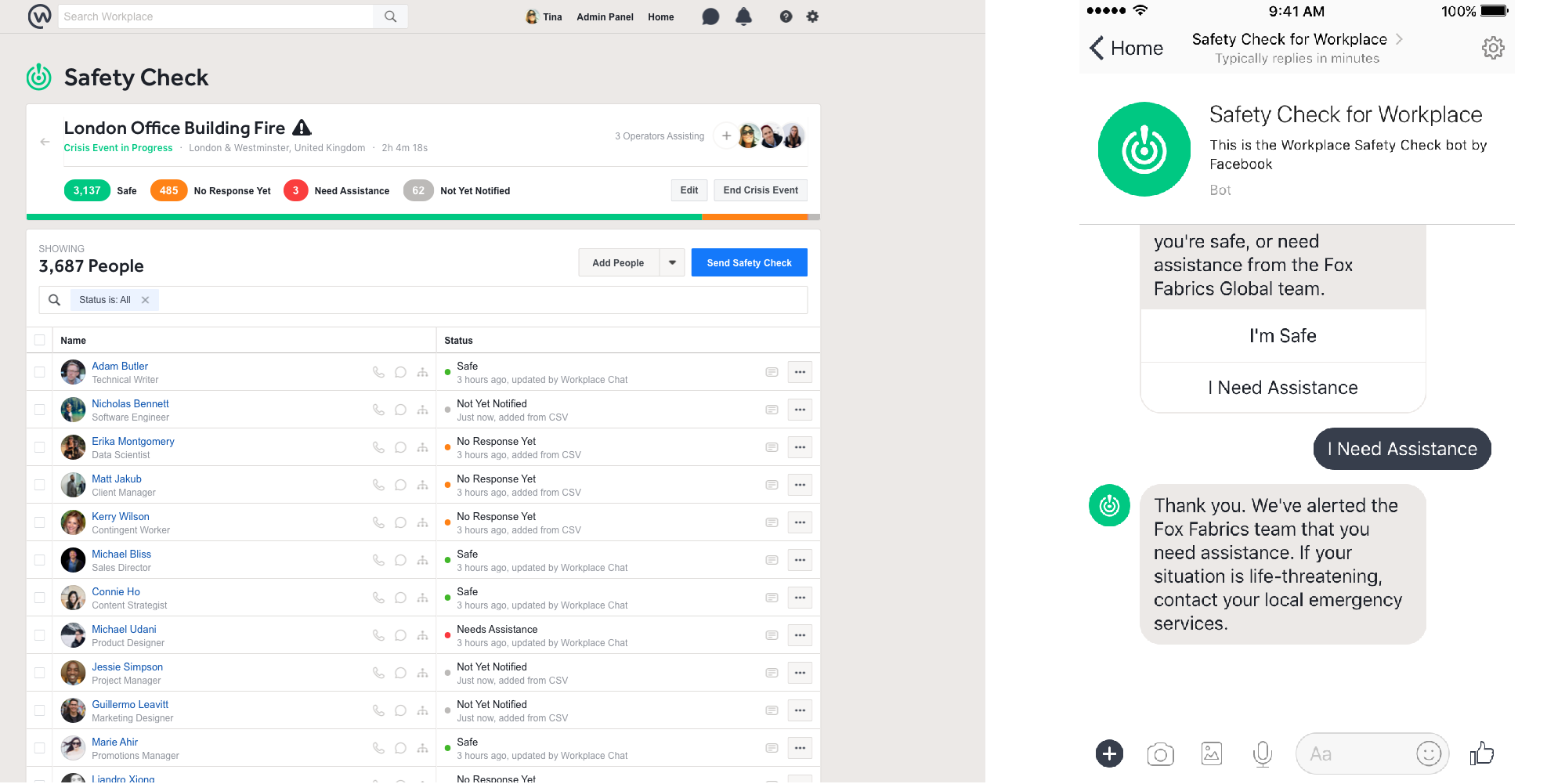Check the box for Michael Bliss

[39, 560]
